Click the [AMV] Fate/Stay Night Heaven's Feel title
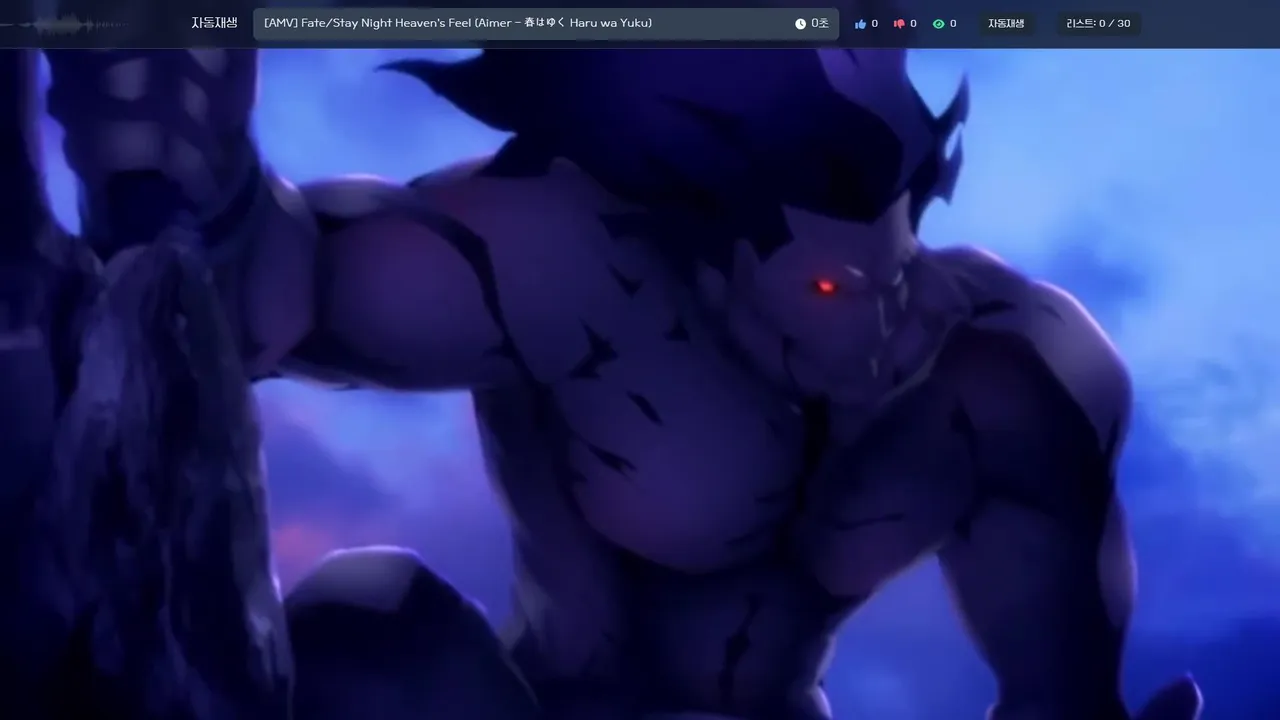Viewport: 1280px width, 720px height. [458, 23]
